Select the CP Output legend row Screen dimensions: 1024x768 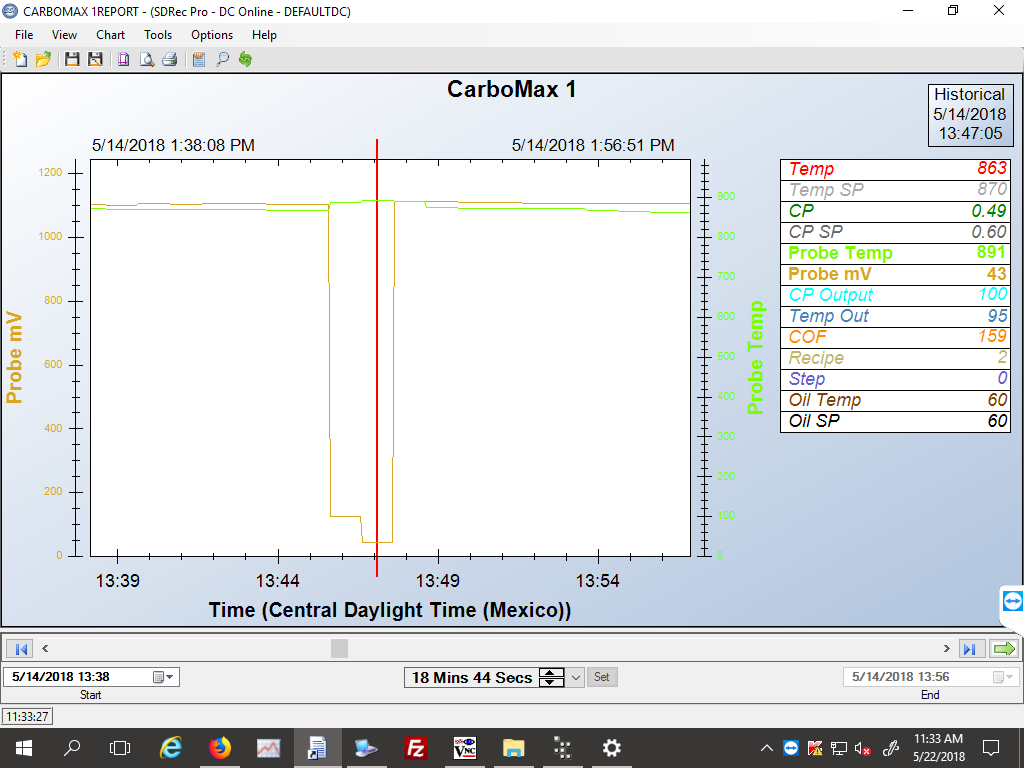tap(895, 295)
